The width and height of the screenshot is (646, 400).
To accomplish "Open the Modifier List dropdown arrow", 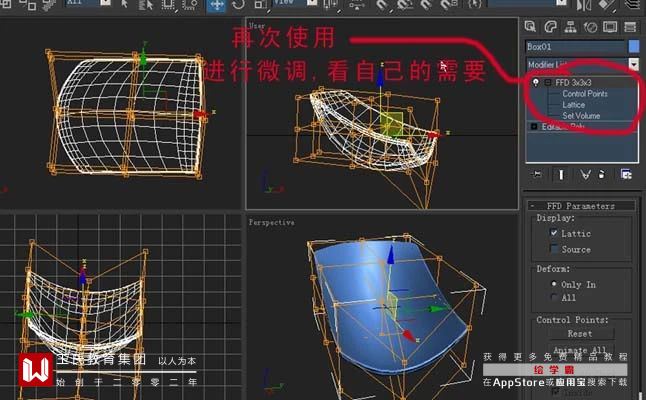I will [x=634, y=64].
